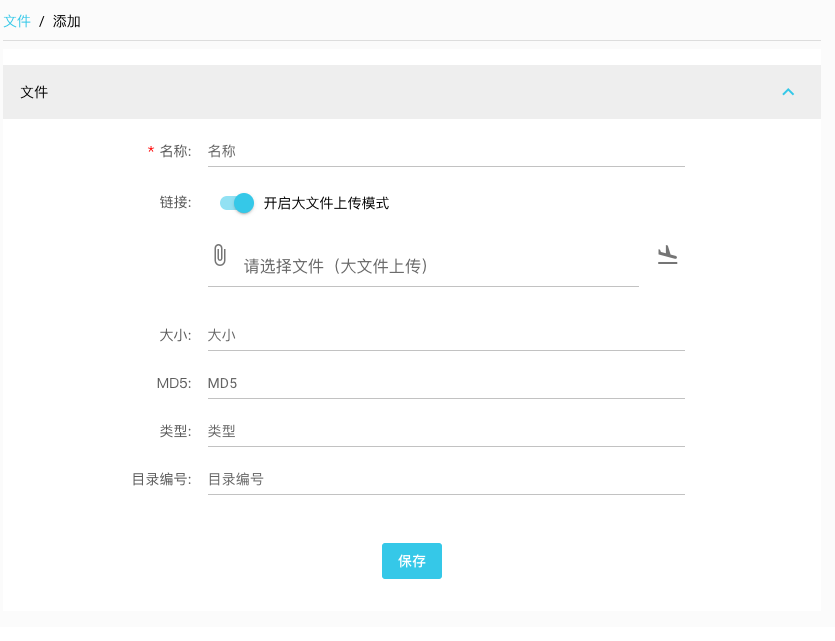
Task: Select the 添加 breadcrumb entry
Action: (x=66, y=21)
